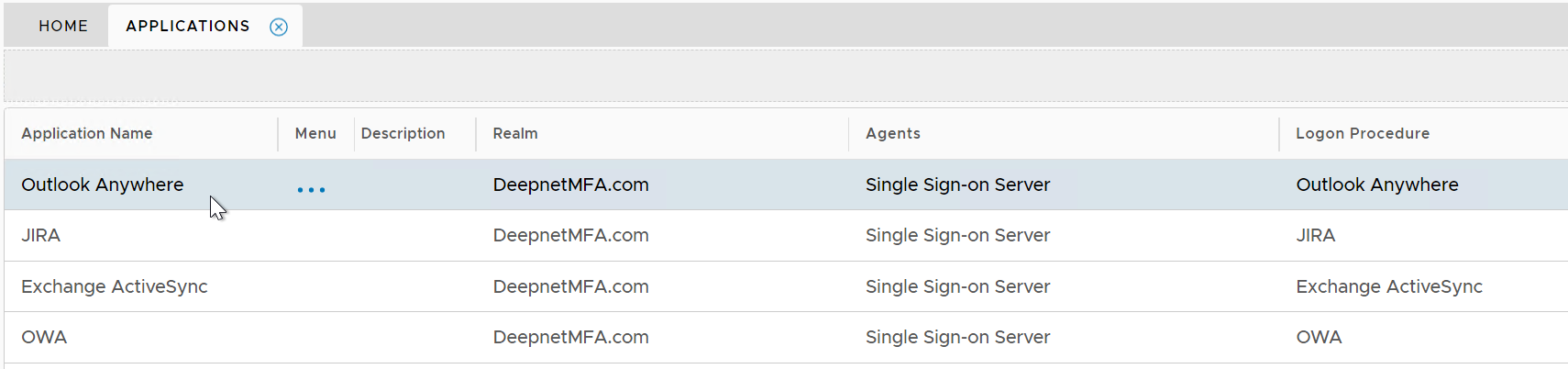Close the Applications tab
This screenshot has width=1568, height=369.
coord(279,27)
